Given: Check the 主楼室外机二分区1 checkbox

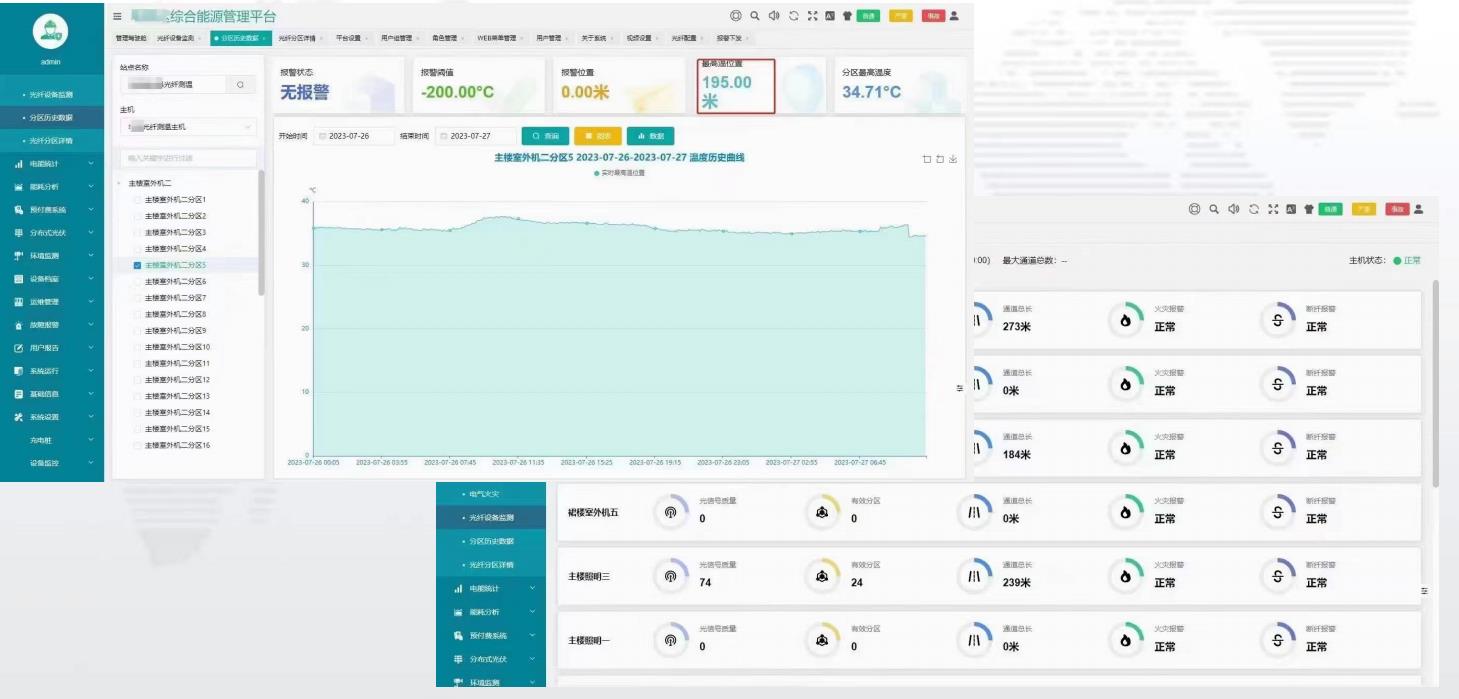Looking at the screenshot, I should 137,200.
